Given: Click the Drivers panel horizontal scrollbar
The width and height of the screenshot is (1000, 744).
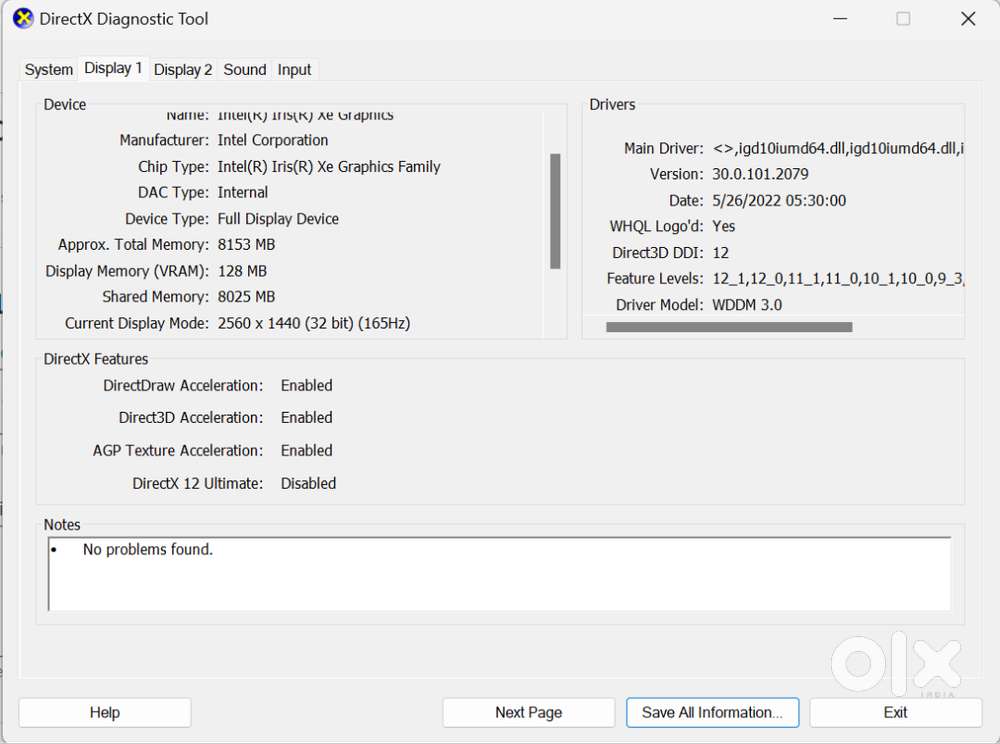Looking at the screenshot, I should pyautogui.click(x=729, y=327).
